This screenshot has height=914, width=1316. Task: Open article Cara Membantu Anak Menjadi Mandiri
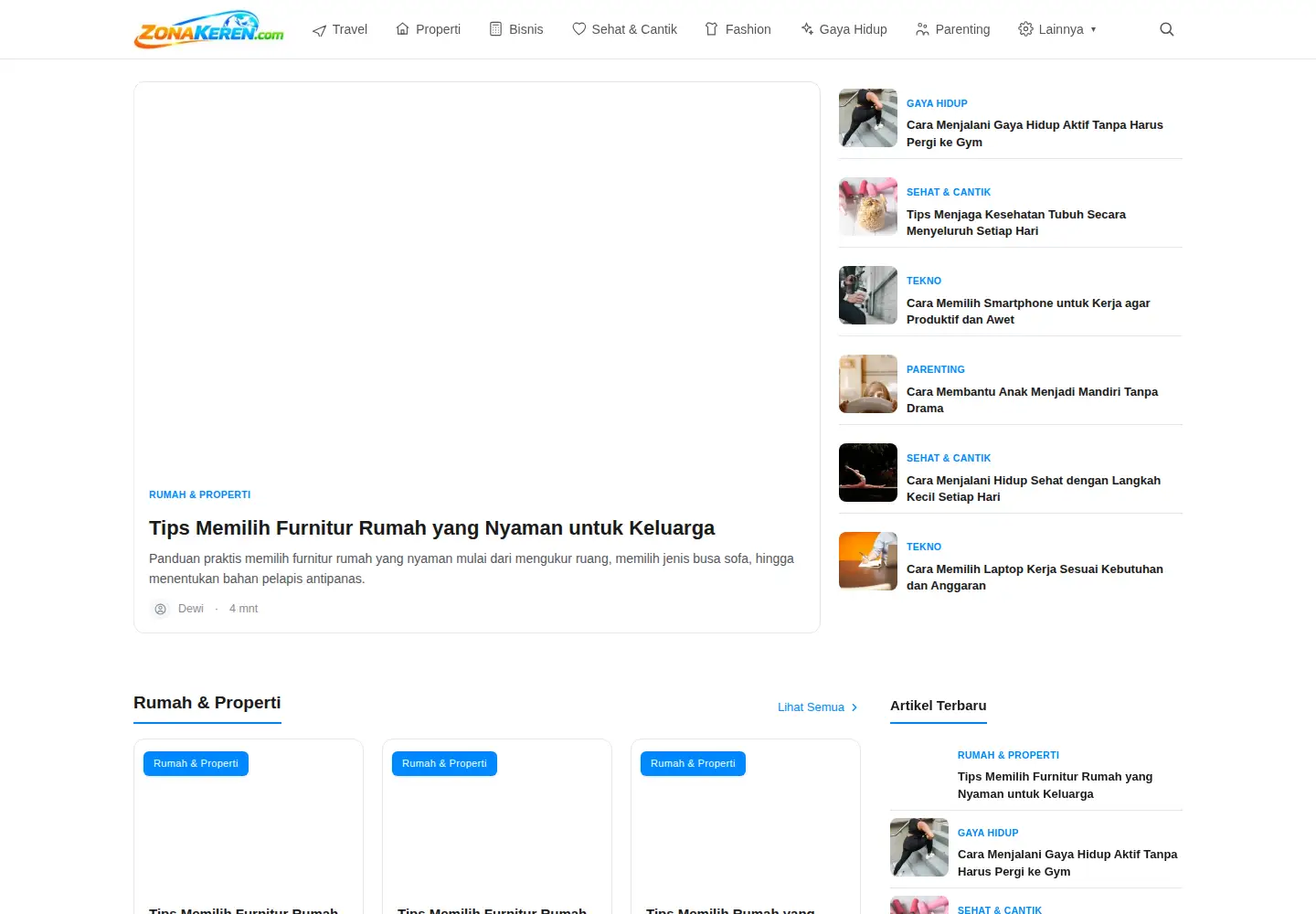(x=1032, y=399)
